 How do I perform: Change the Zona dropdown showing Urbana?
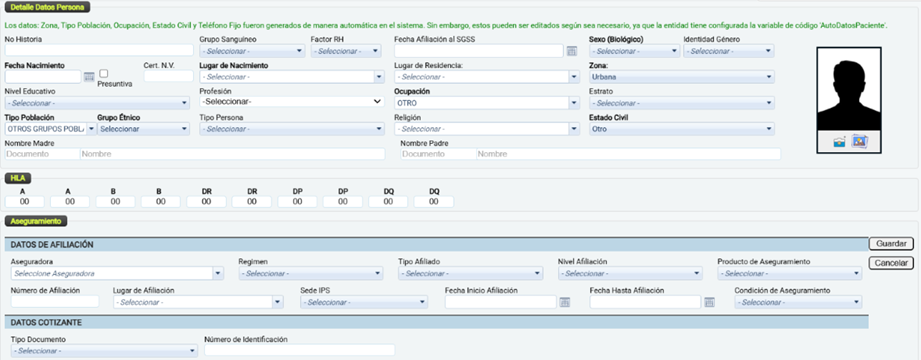tap(681, 77)
